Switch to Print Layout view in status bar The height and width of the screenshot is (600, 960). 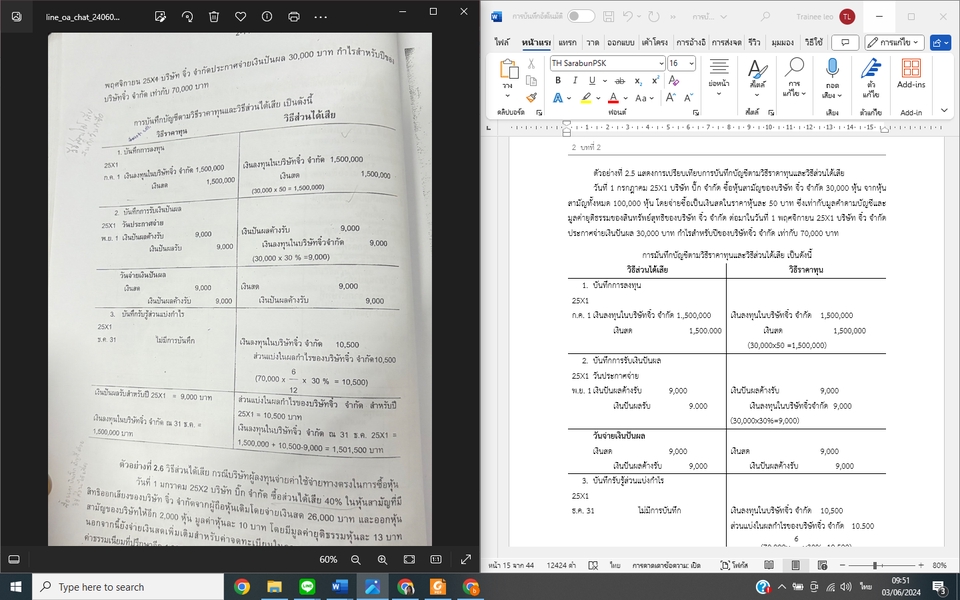[x=795, y=565]
